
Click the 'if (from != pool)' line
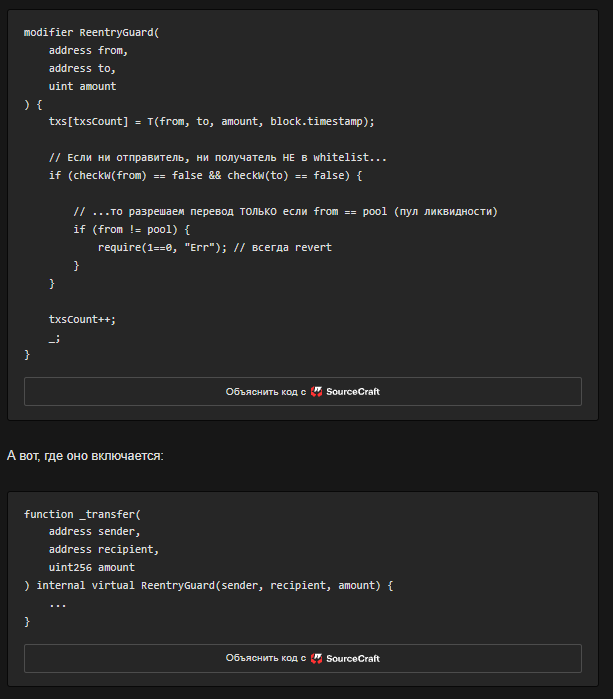tap(131, 230)
